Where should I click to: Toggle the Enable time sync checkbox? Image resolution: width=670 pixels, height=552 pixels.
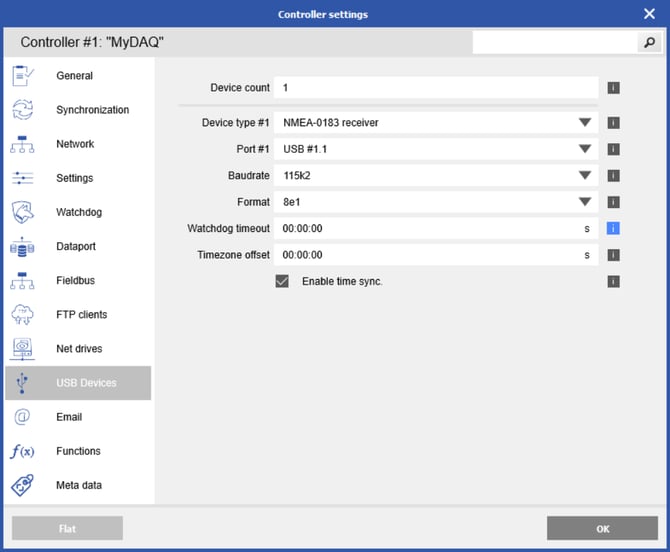click(282, 281)
